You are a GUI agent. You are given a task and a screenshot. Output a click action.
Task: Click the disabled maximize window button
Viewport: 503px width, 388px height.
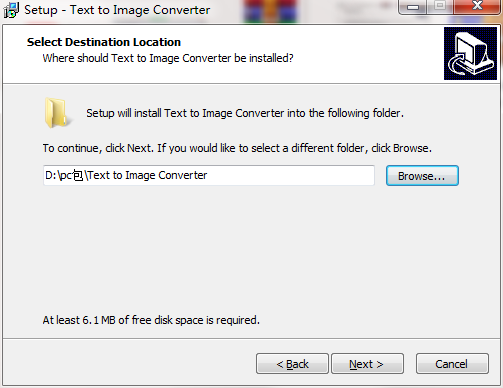pyautogui.click(x=440, y=7)
